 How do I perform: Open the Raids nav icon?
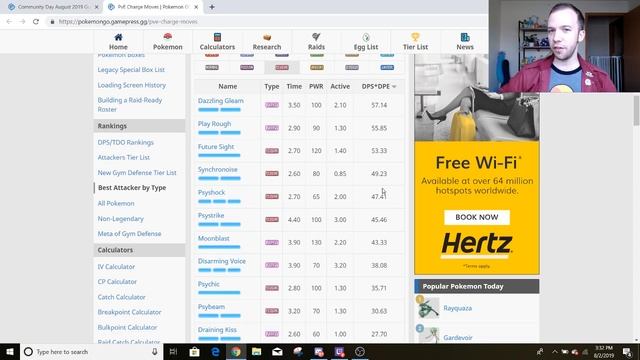pyautogui.click(x=316, y=37)
